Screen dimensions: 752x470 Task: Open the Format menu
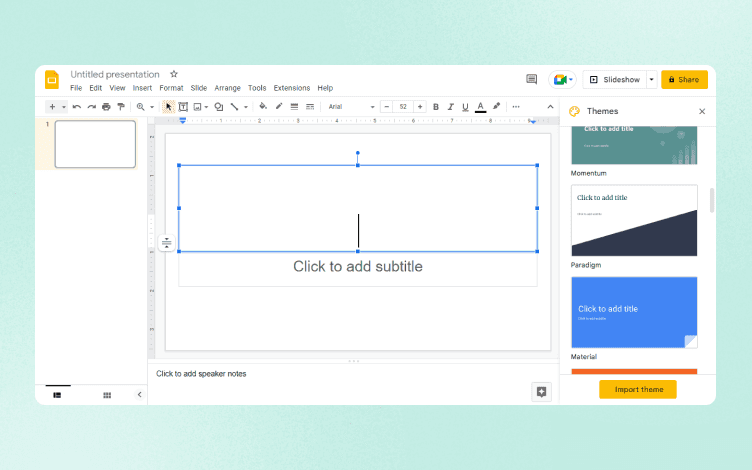(x=171, y=88)
